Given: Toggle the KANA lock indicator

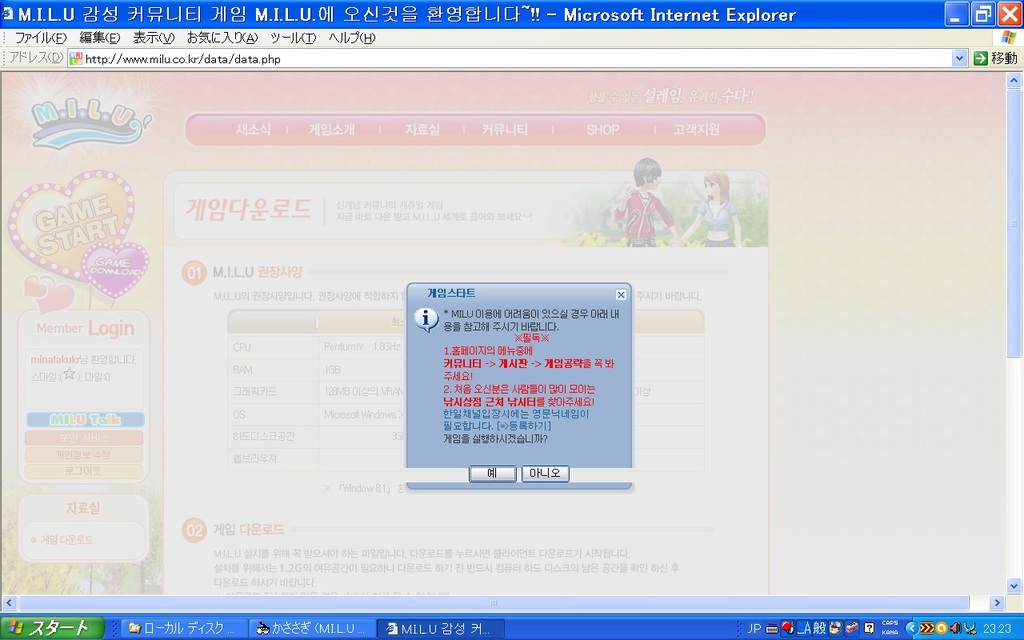Looking at the screenshot, I should pyautogui.click(x=890, y=632).
